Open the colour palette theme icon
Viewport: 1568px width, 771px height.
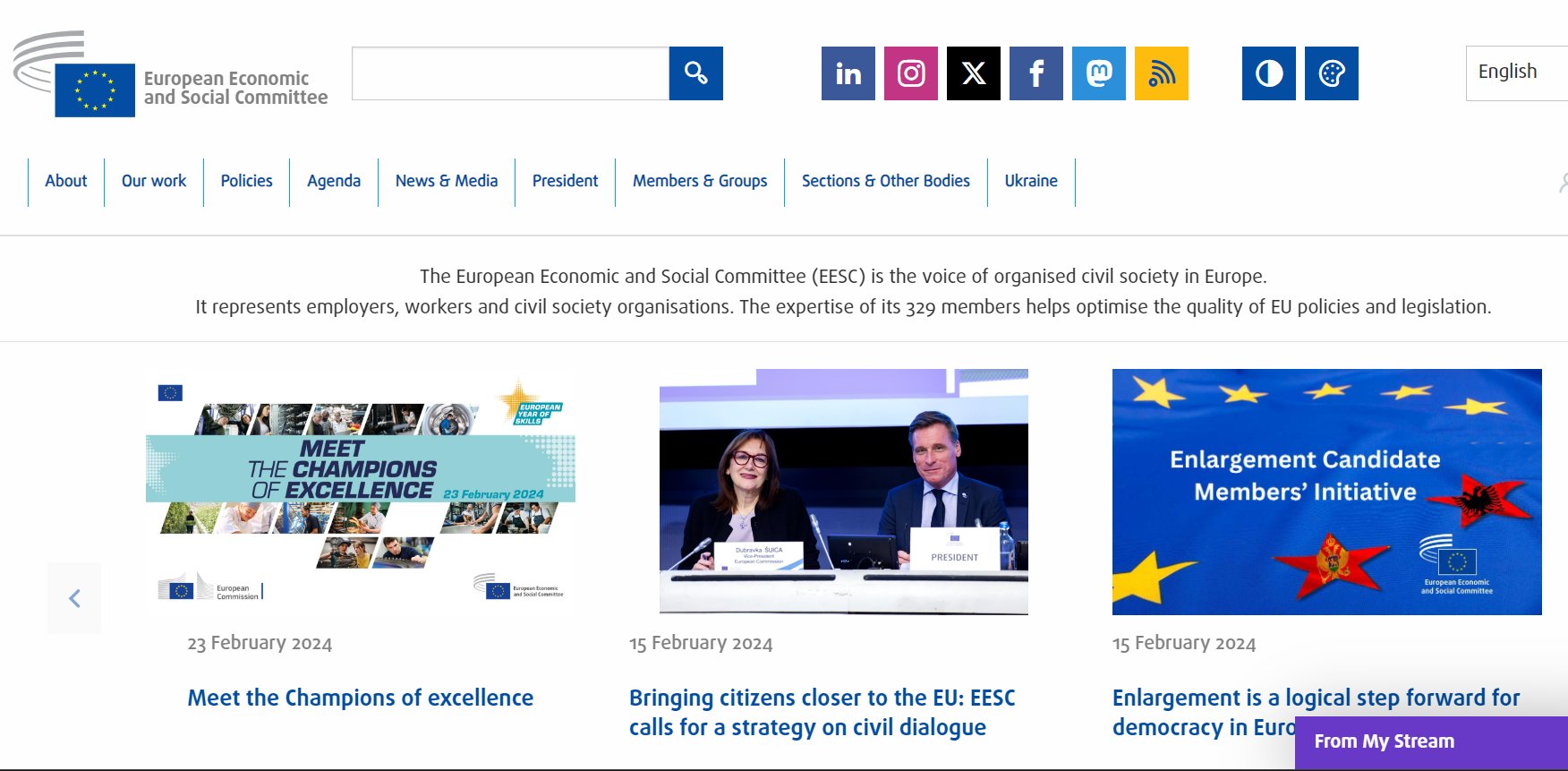pos(1331,73)
